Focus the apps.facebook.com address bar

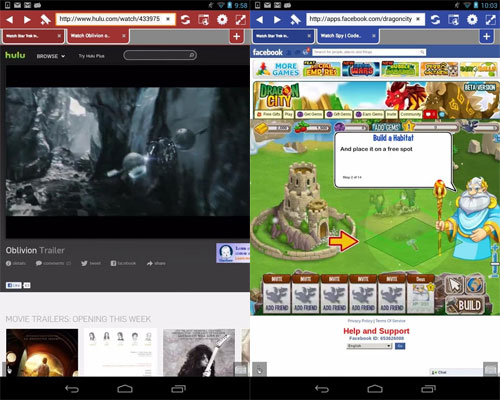tap(365, 19)
